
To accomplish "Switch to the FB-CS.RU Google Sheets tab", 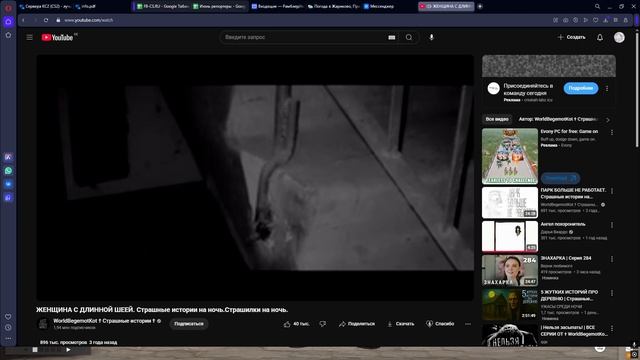I will point(162,7).
